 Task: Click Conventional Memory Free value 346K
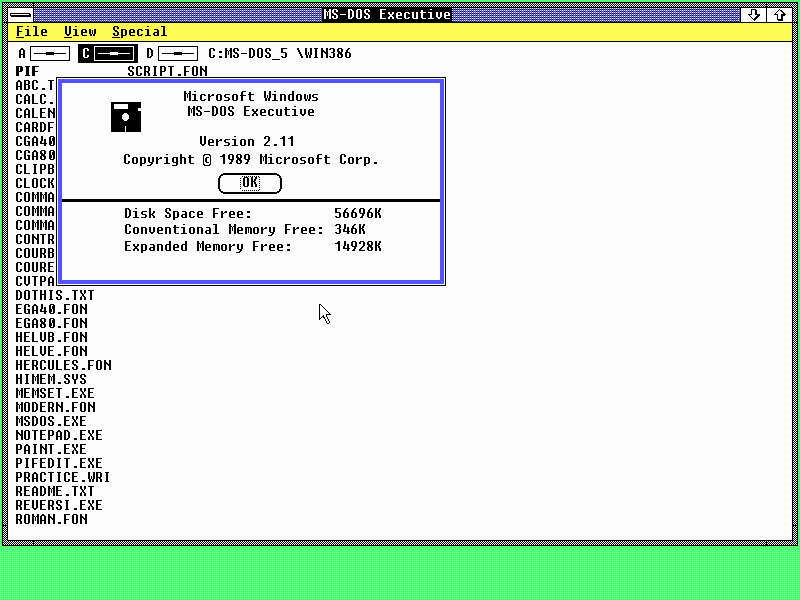[350, 230]
